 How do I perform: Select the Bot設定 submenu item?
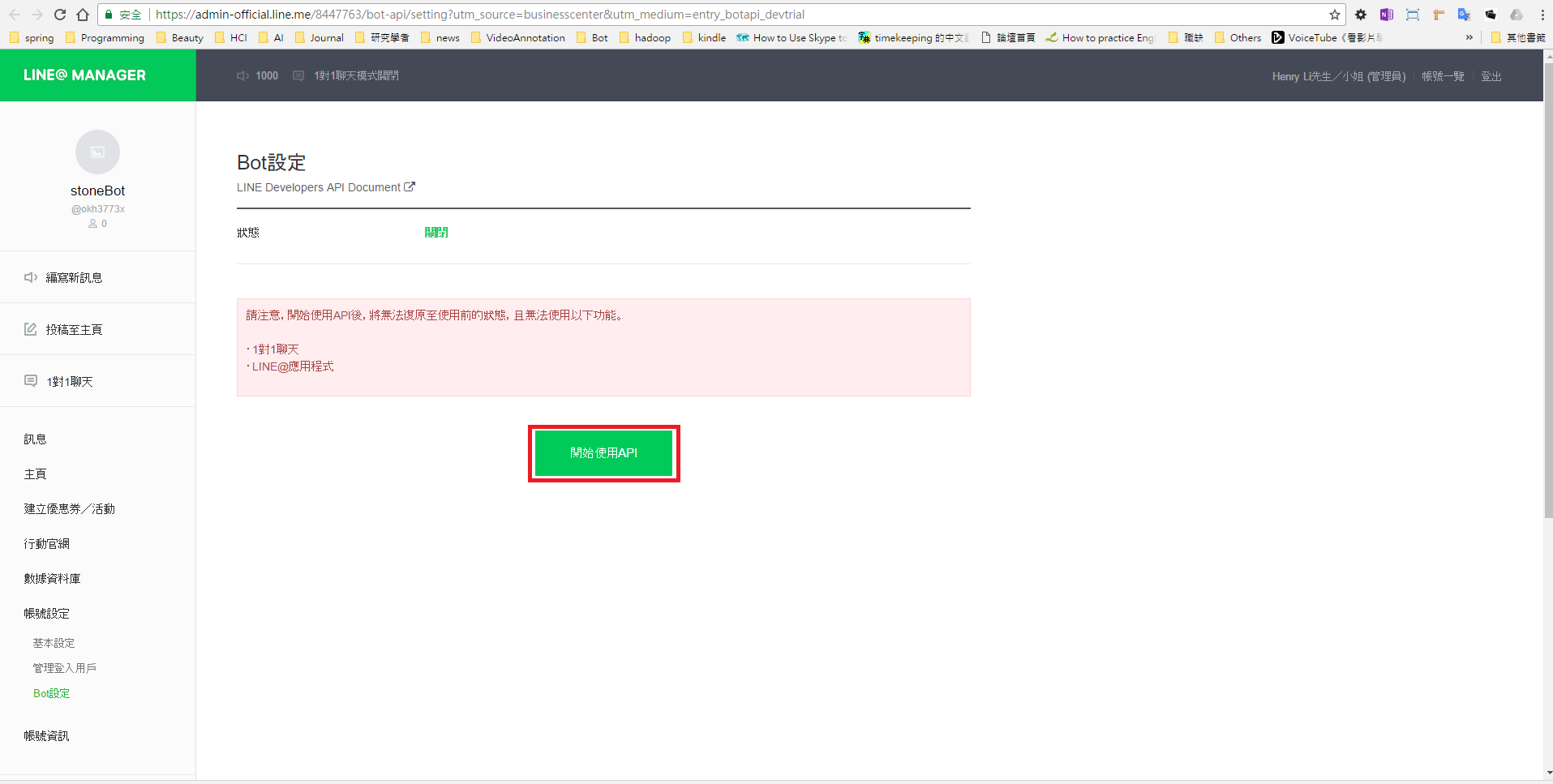pyautogui.click(x=51, y=693)
